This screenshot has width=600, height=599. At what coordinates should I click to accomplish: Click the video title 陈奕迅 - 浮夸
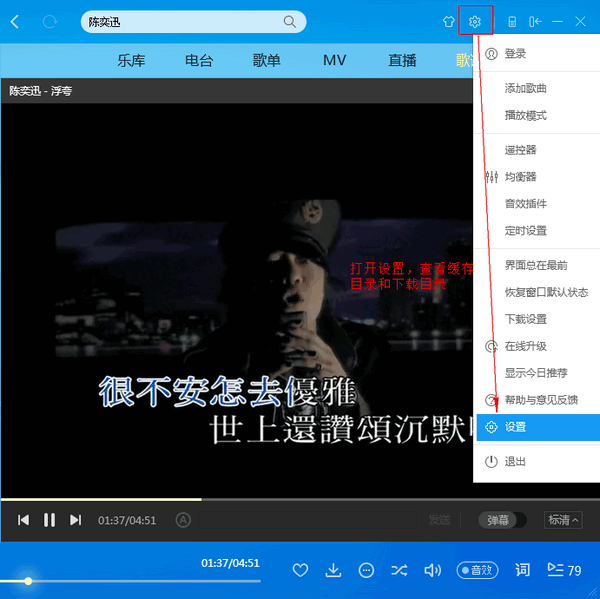[x=41, y=91]
